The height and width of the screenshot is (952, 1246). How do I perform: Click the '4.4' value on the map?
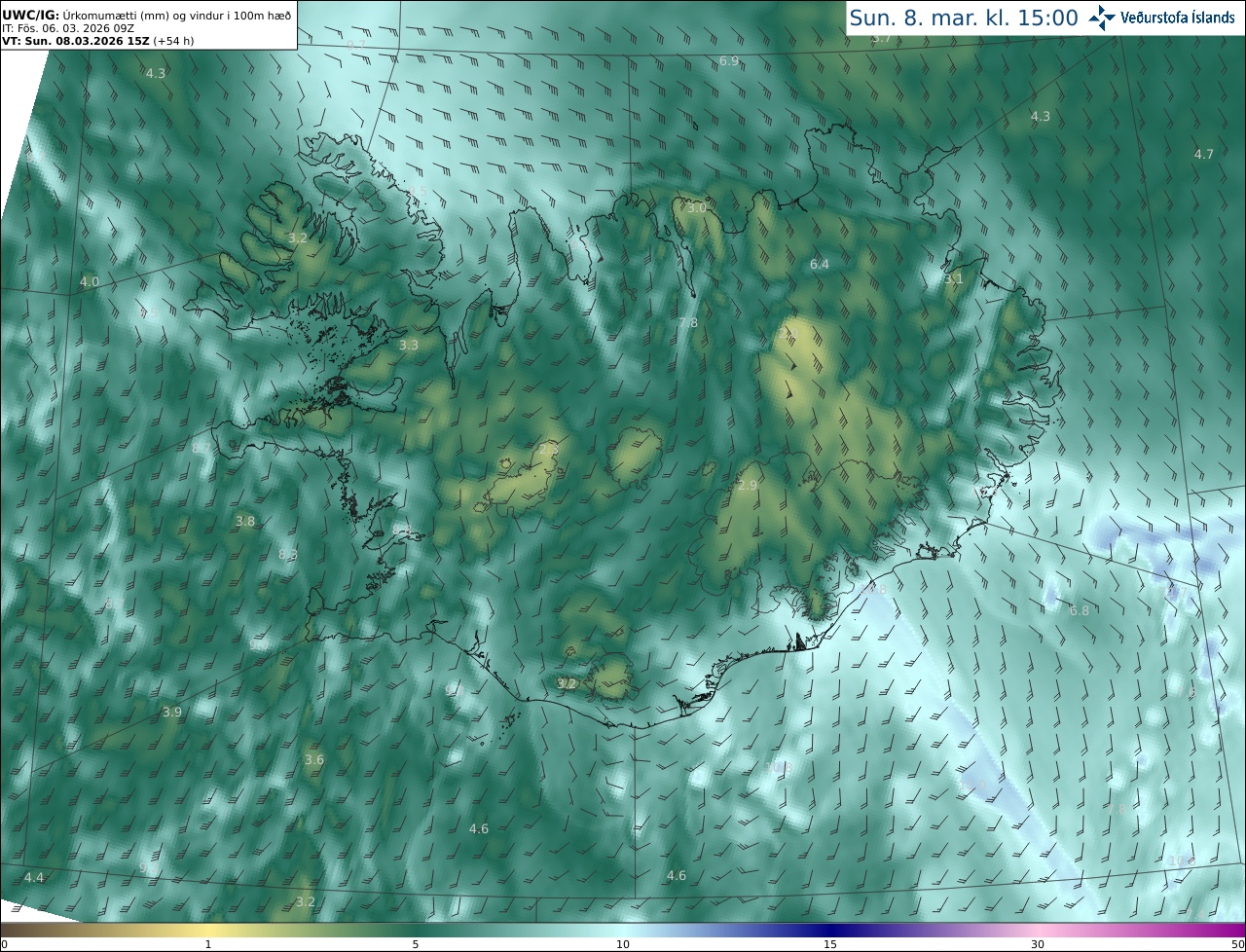pos(34,878)
